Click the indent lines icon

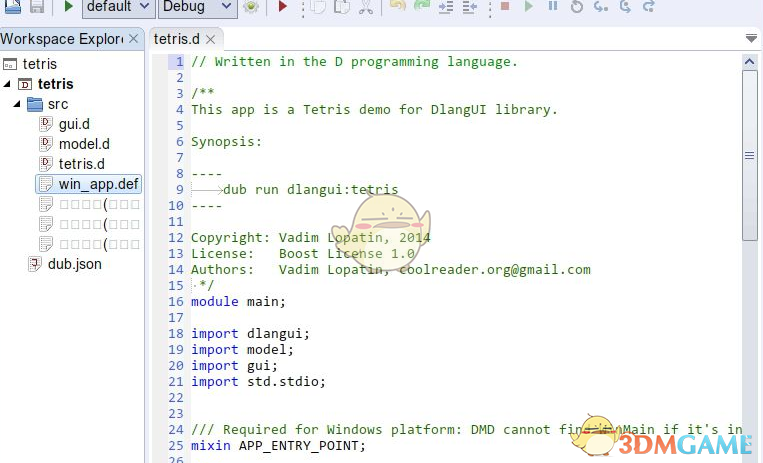point(445,7)
